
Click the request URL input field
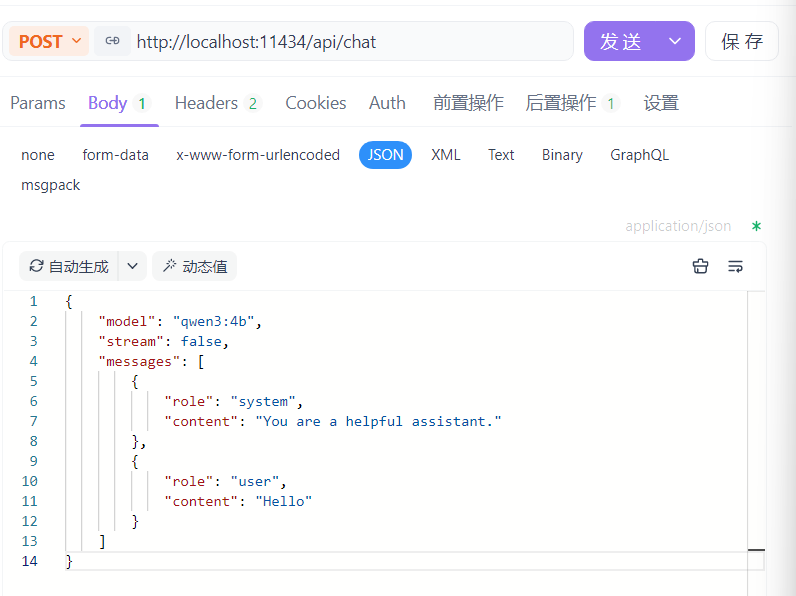pos(350,41)
